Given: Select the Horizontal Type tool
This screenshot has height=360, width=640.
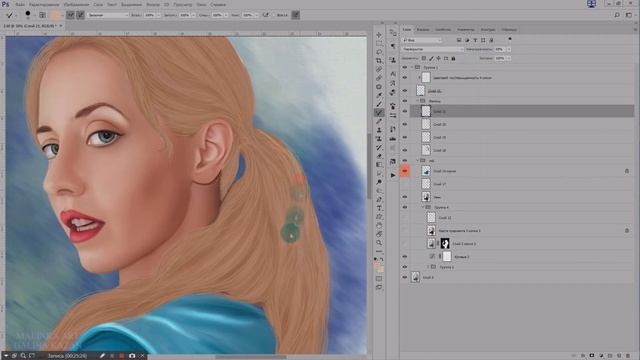Looking at the screenshot, I should click(379, 208).
